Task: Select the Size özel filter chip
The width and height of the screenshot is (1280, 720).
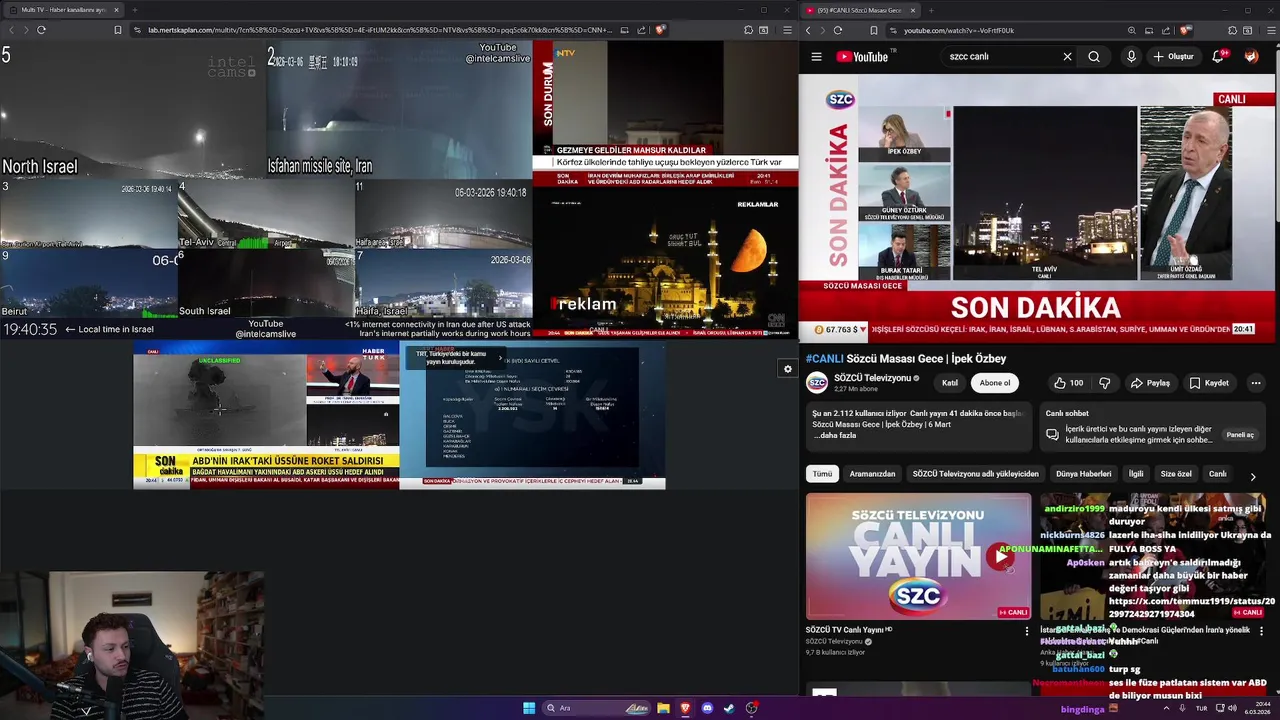Action: [1176, 474]
